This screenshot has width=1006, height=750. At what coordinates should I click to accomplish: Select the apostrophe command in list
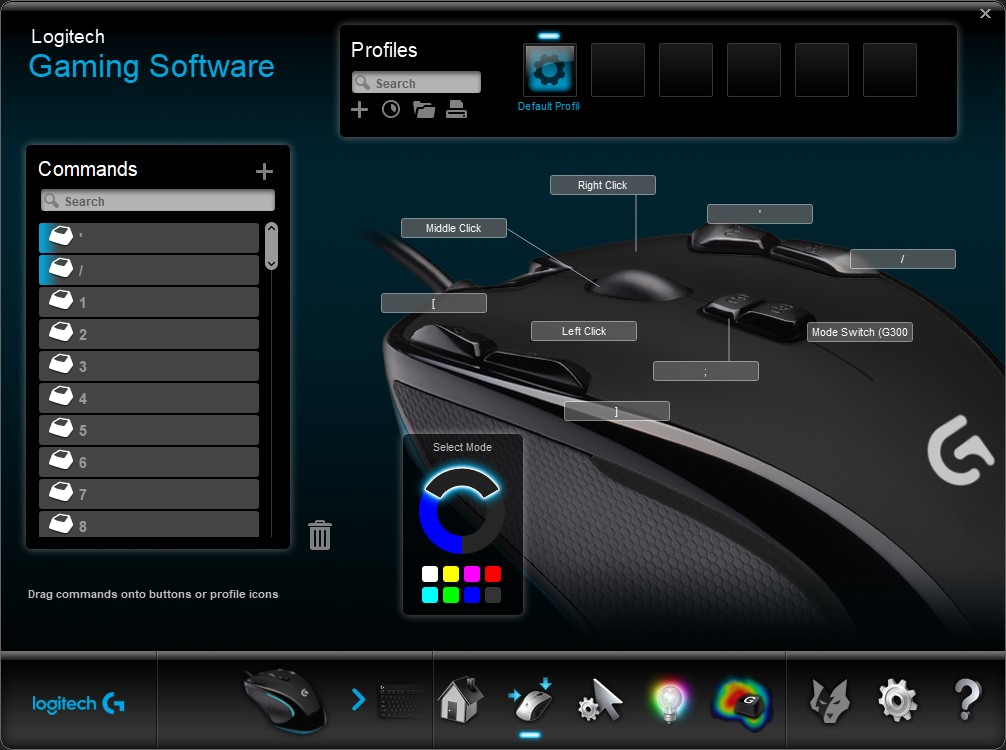pyautogui.click(x=149, y=237)
